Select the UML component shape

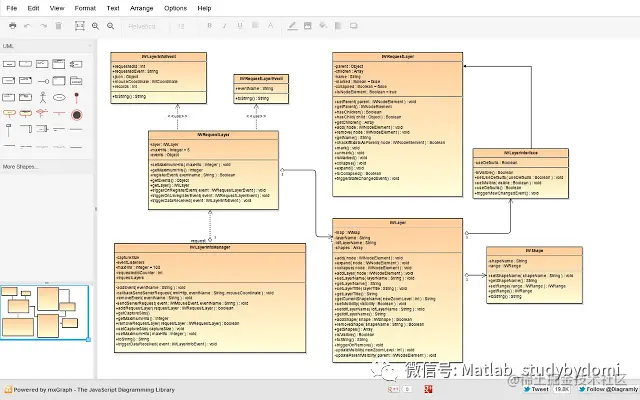point(76,64)
